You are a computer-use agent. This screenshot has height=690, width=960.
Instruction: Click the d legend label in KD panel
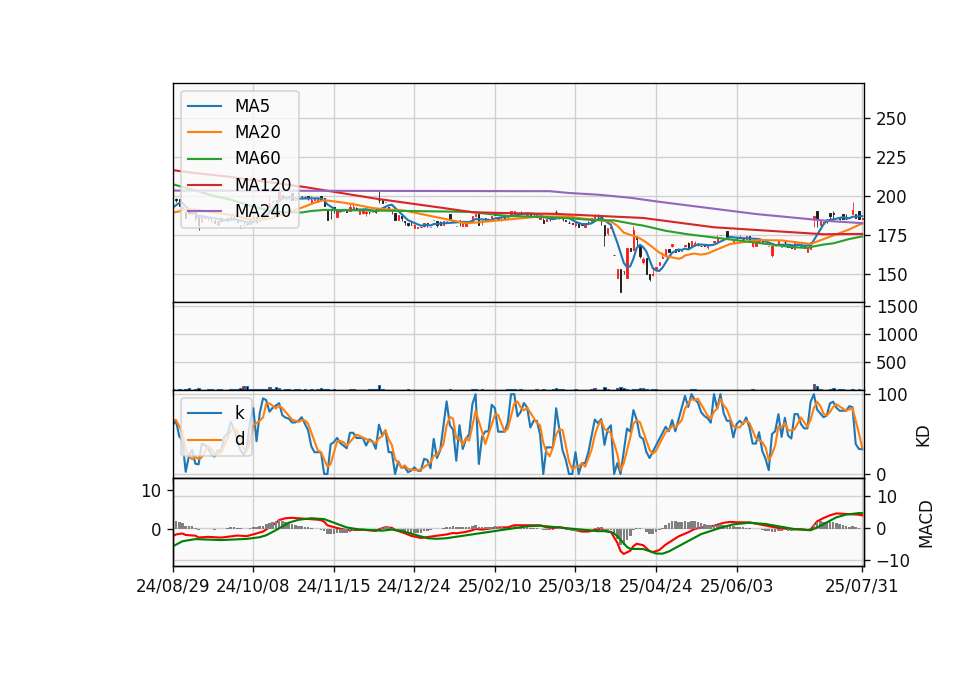[240, 439]
